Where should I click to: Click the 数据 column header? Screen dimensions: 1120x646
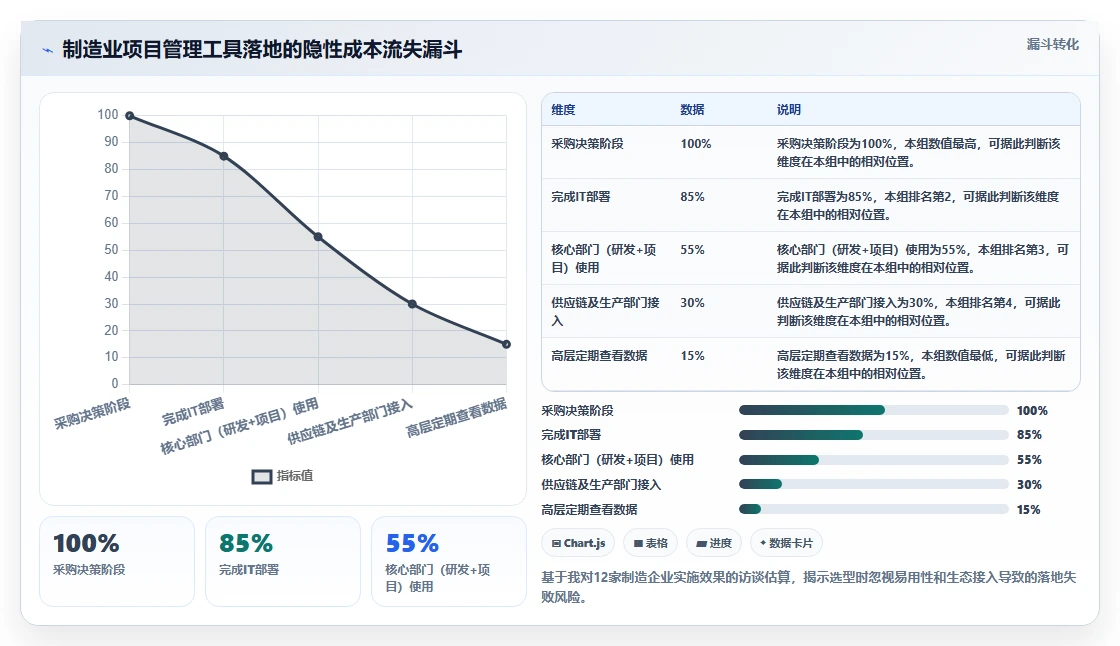click(x=692, y=110)
